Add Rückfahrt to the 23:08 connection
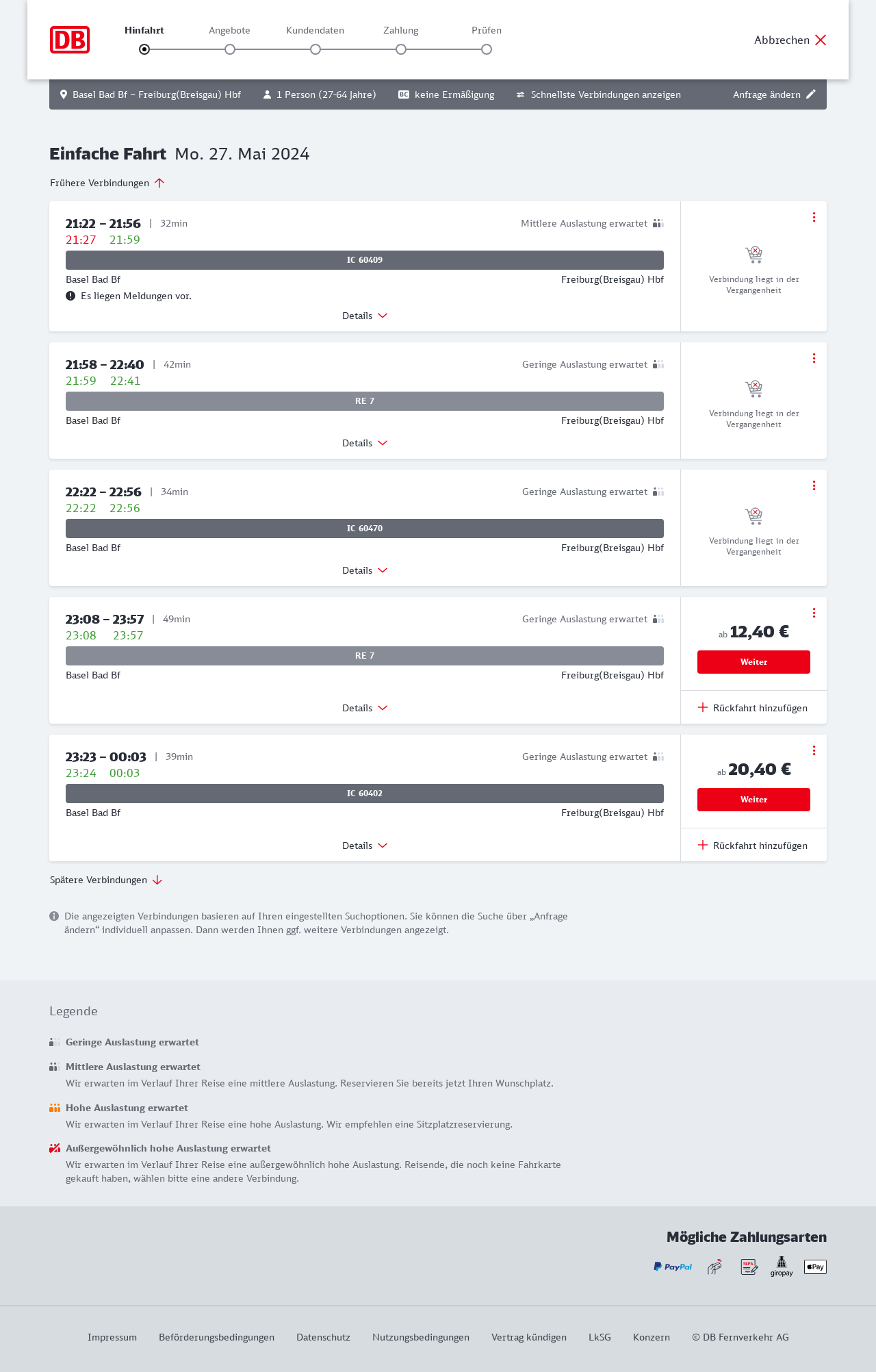The width and height of the screenshot is (876, 1372). (x=753, y=708)
